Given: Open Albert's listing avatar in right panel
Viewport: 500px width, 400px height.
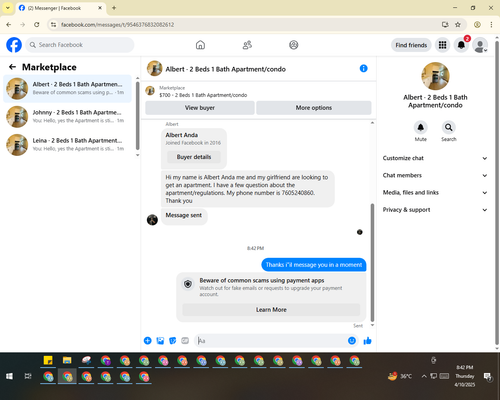Looking at the screenshot, I should tap(435, 76).
